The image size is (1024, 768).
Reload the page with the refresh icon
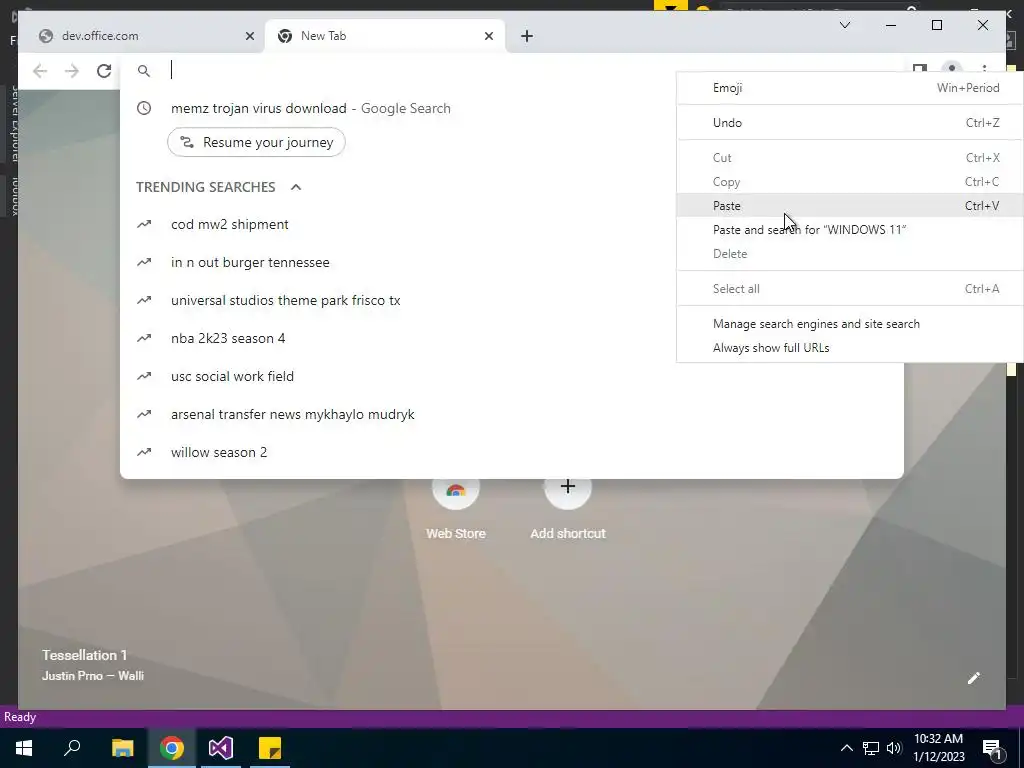[x=104, y=71]
